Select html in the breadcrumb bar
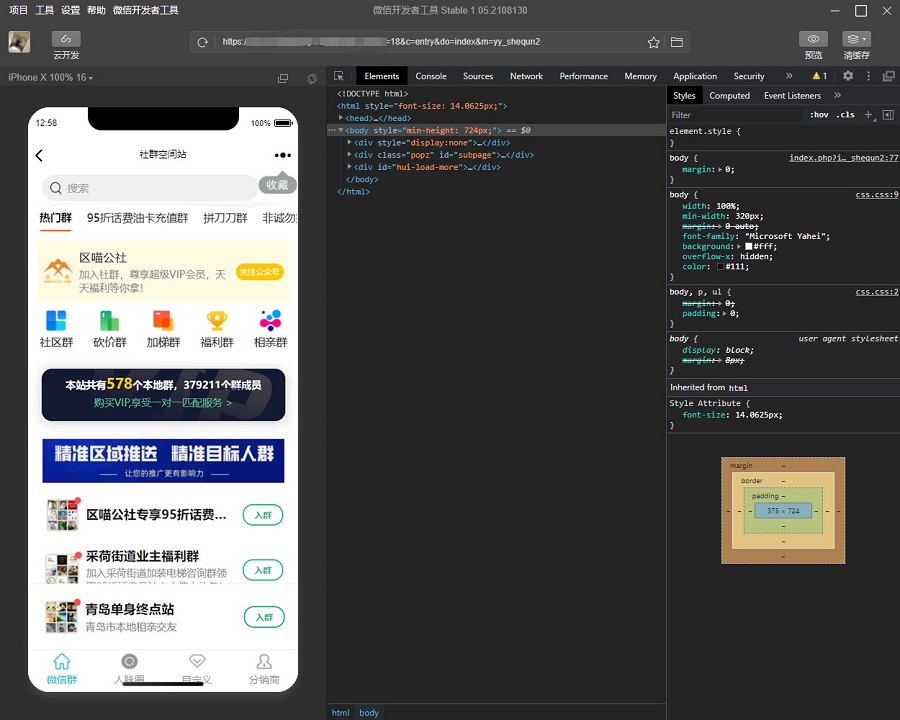The image size is (900, 720). click(x=340, y=713)
